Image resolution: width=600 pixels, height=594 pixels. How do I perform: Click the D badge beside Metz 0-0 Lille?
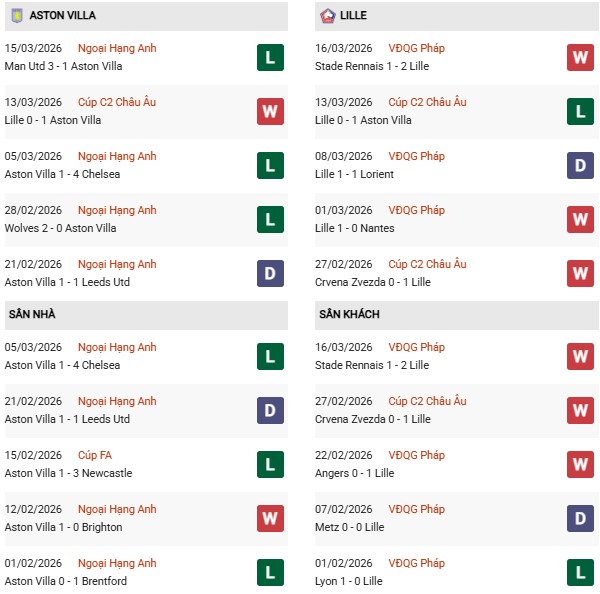(x=580, y=518)
